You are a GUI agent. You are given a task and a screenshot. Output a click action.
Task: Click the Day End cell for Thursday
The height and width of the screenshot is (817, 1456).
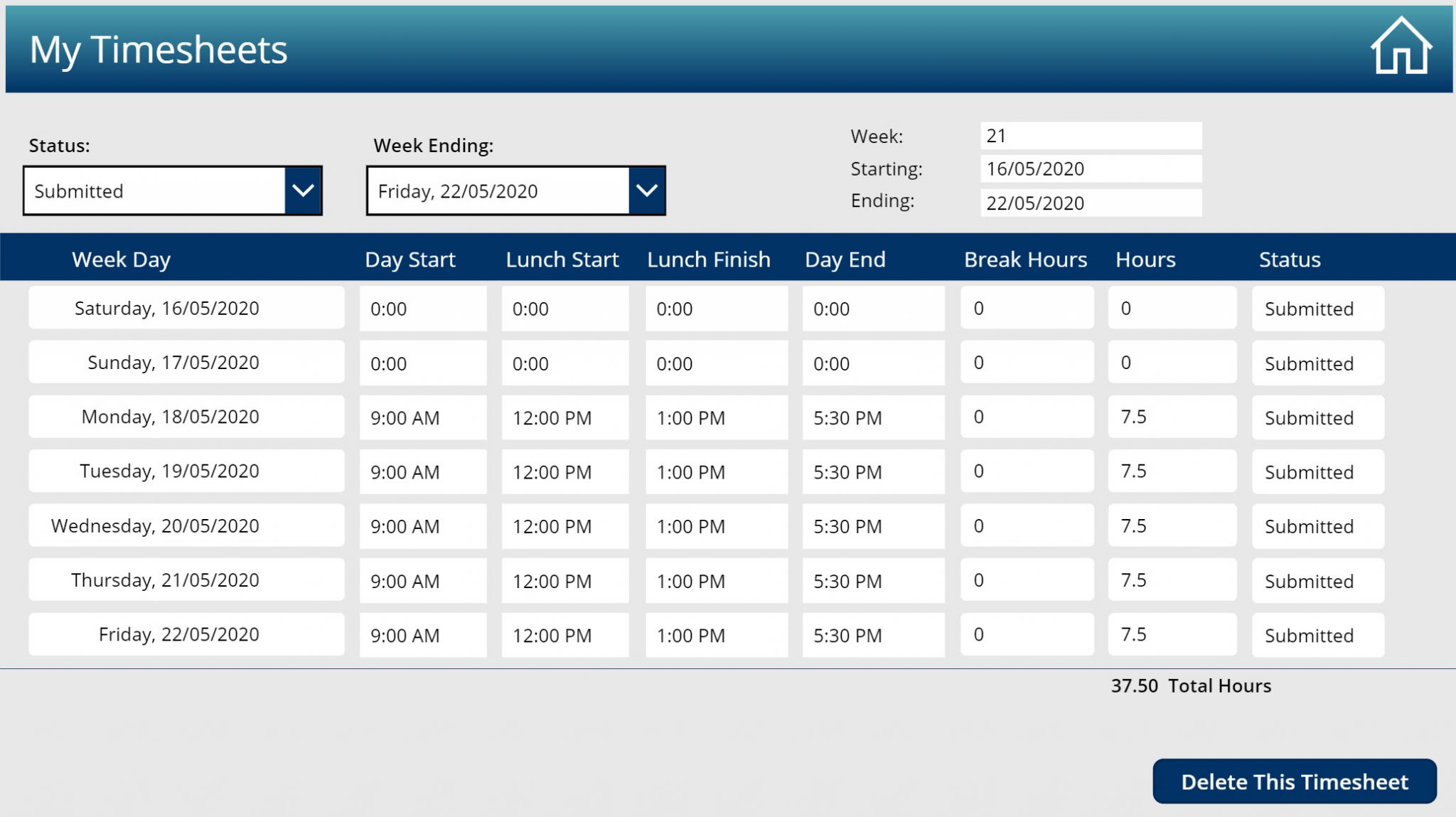pyautogui.click(x=873, y=580)
